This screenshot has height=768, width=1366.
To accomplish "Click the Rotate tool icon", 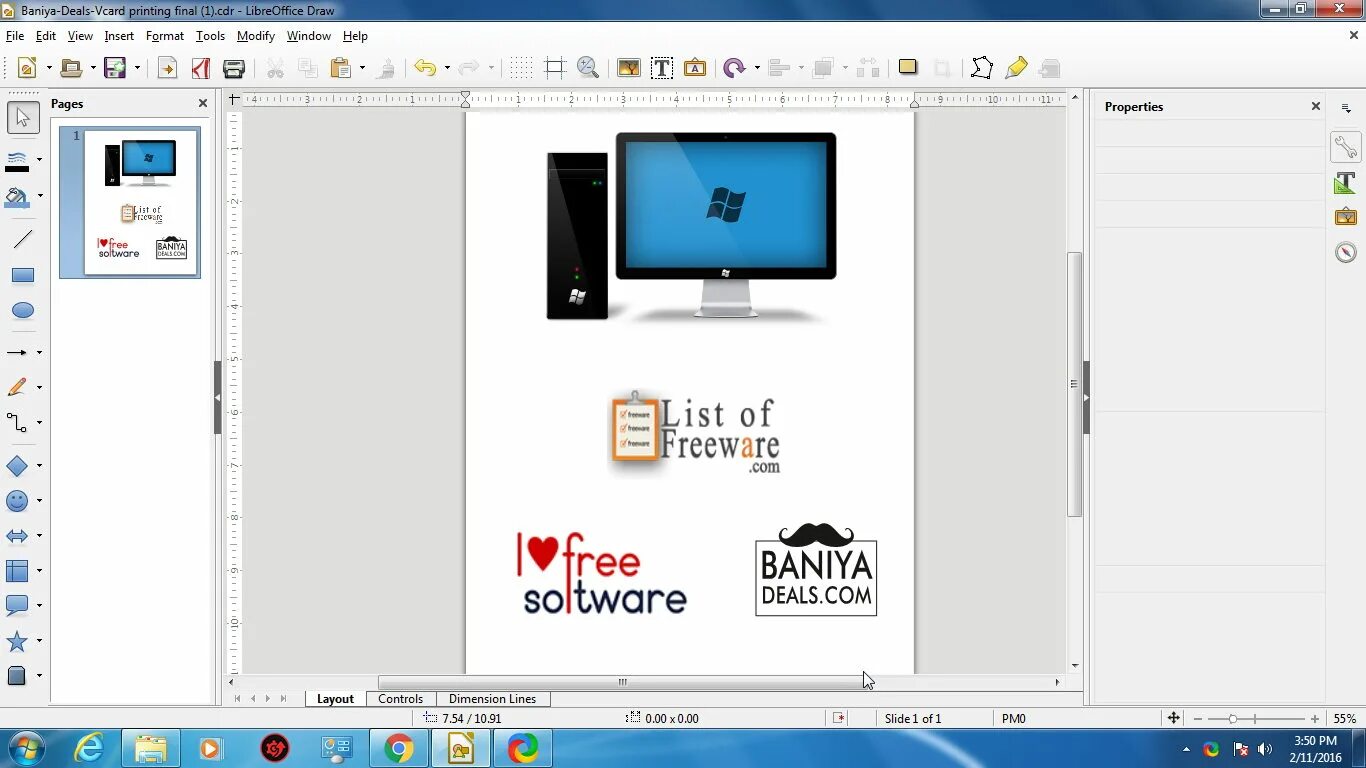I will (734, 68).
